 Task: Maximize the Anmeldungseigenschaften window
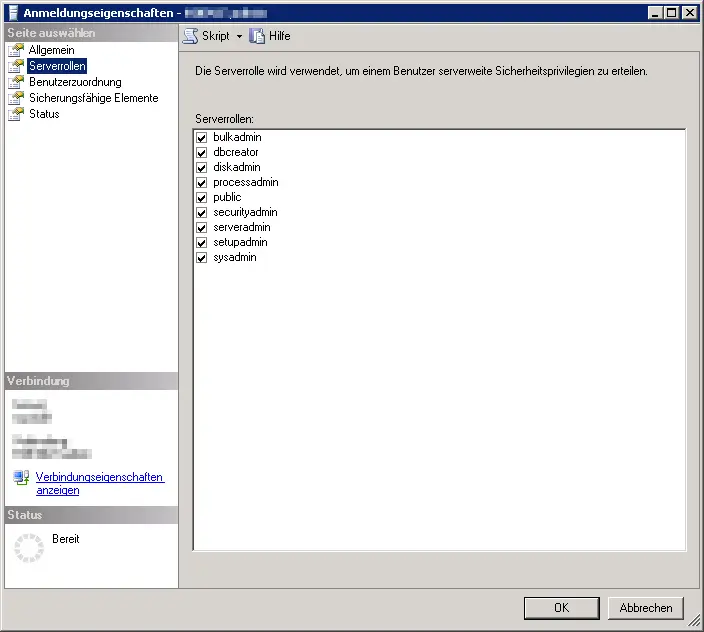click(671, 13)
